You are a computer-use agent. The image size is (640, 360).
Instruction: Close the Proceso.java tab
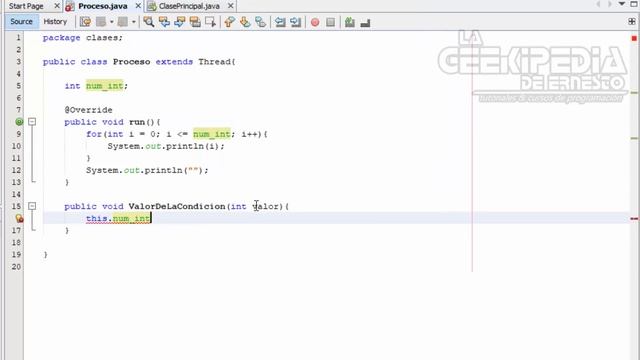[138, 6]
